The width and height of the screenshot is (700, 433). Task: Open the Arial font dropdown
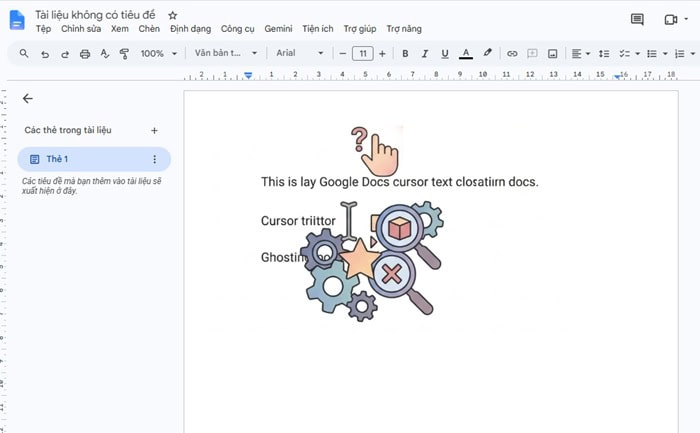pos(300,53)
